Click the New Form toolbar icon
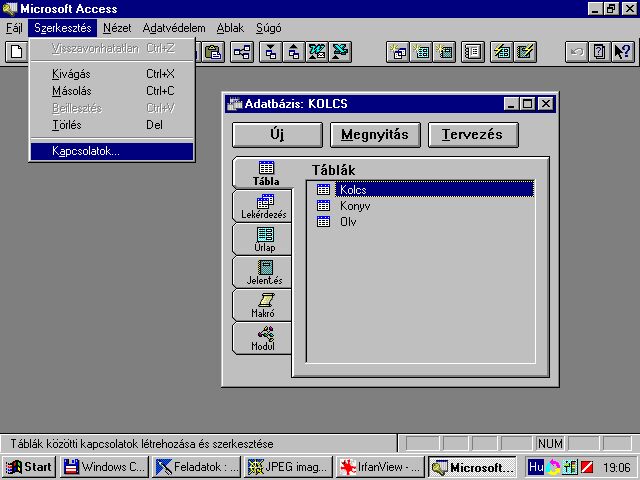 [x=421, y=52]
